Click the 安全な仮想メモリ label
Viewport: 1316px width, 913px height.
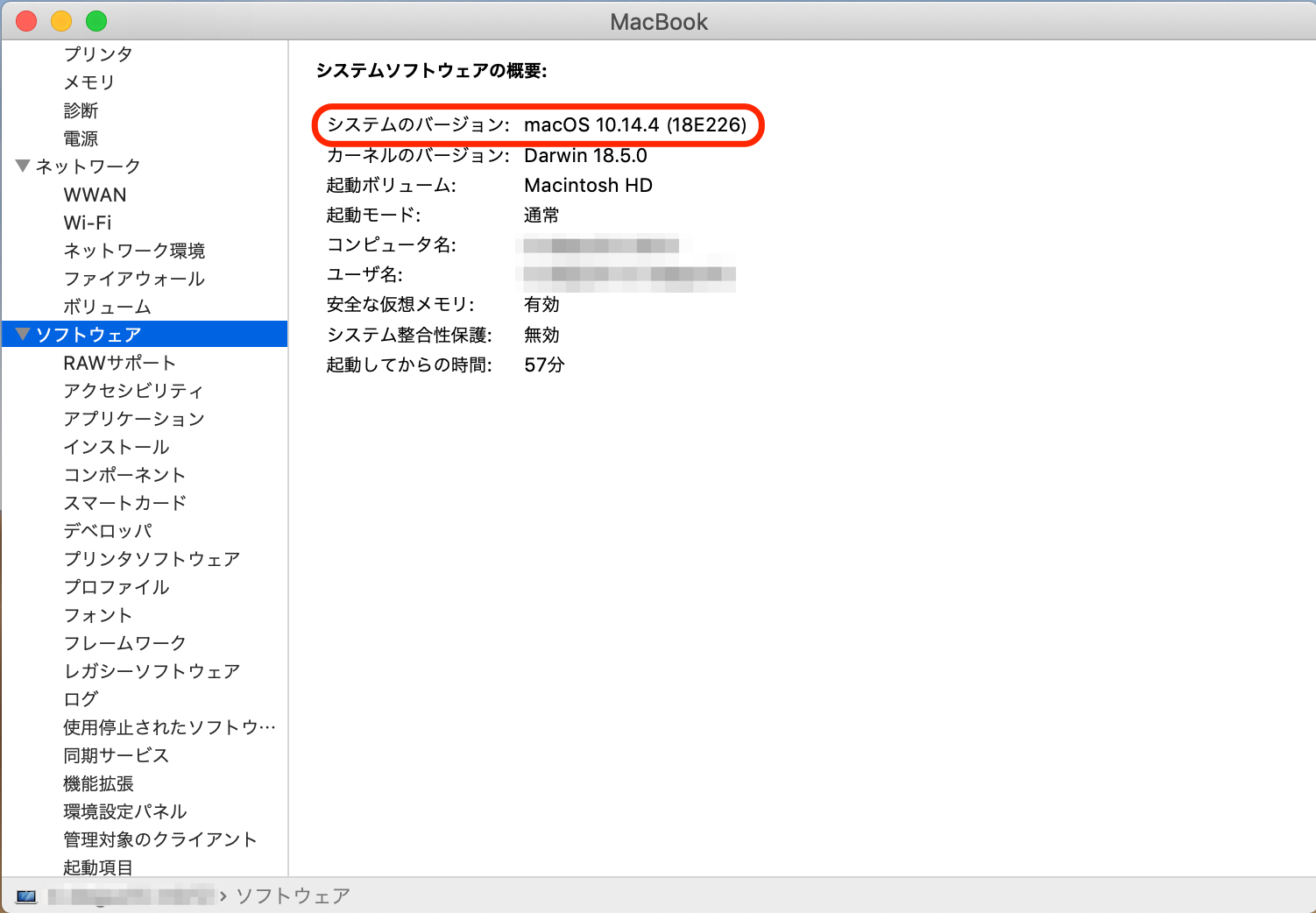pos(400,304)
